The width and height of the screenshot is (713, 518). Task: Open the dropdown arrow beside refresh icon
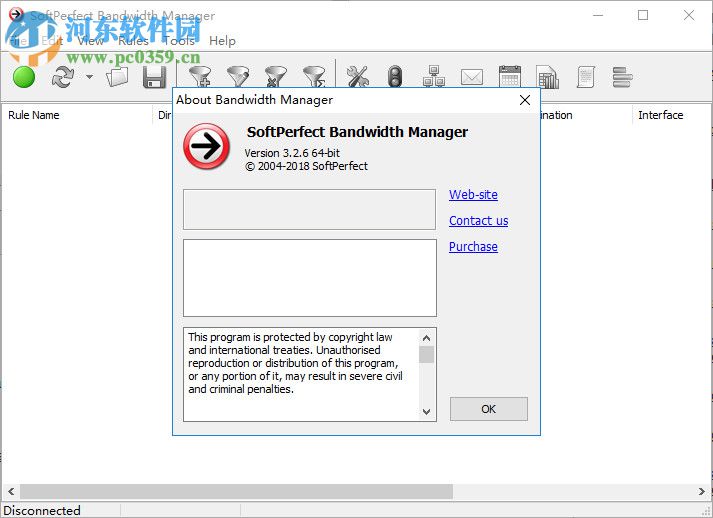pyautogui.click(x=90, y=77)
